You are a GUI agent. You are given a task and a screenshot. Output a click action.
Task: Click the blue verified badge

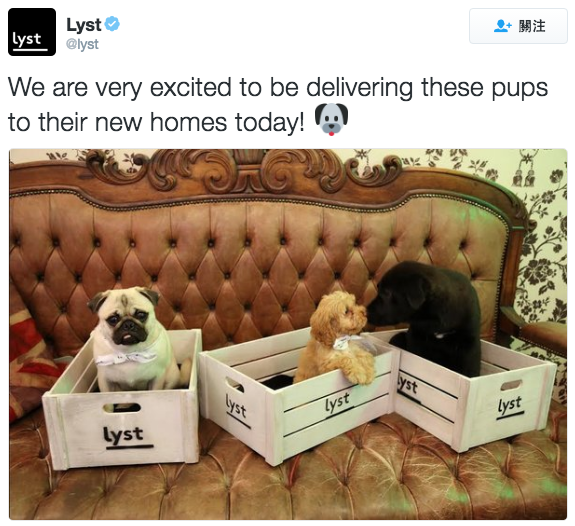(x=112, y=24)
